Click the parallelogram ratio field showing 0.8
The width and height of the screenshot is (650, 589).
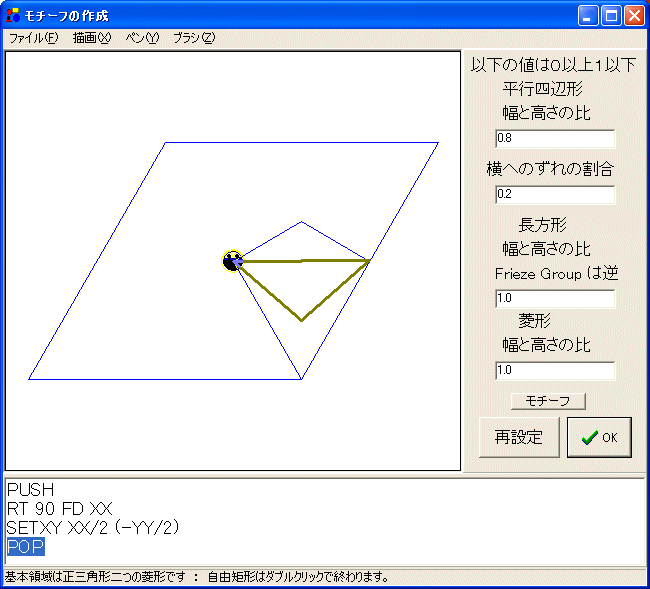pos(555,138)
